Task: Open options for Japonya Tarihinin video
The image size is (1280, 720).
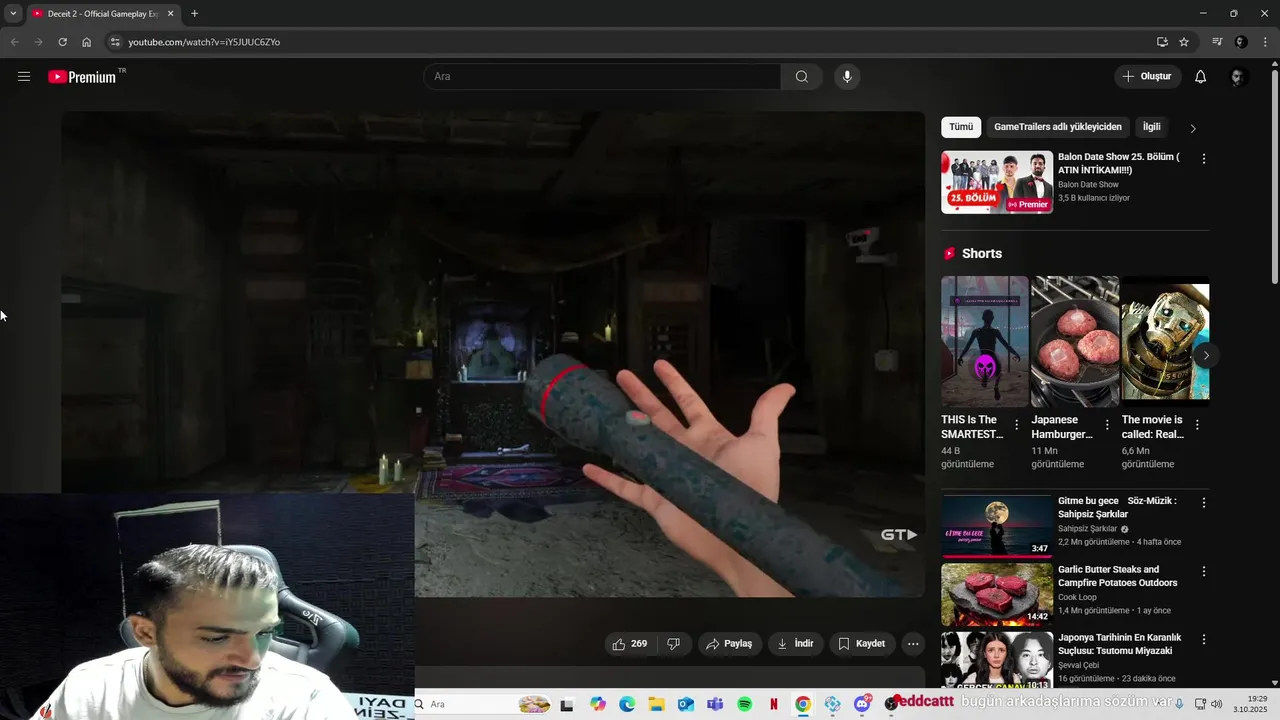Action: 1204,639
